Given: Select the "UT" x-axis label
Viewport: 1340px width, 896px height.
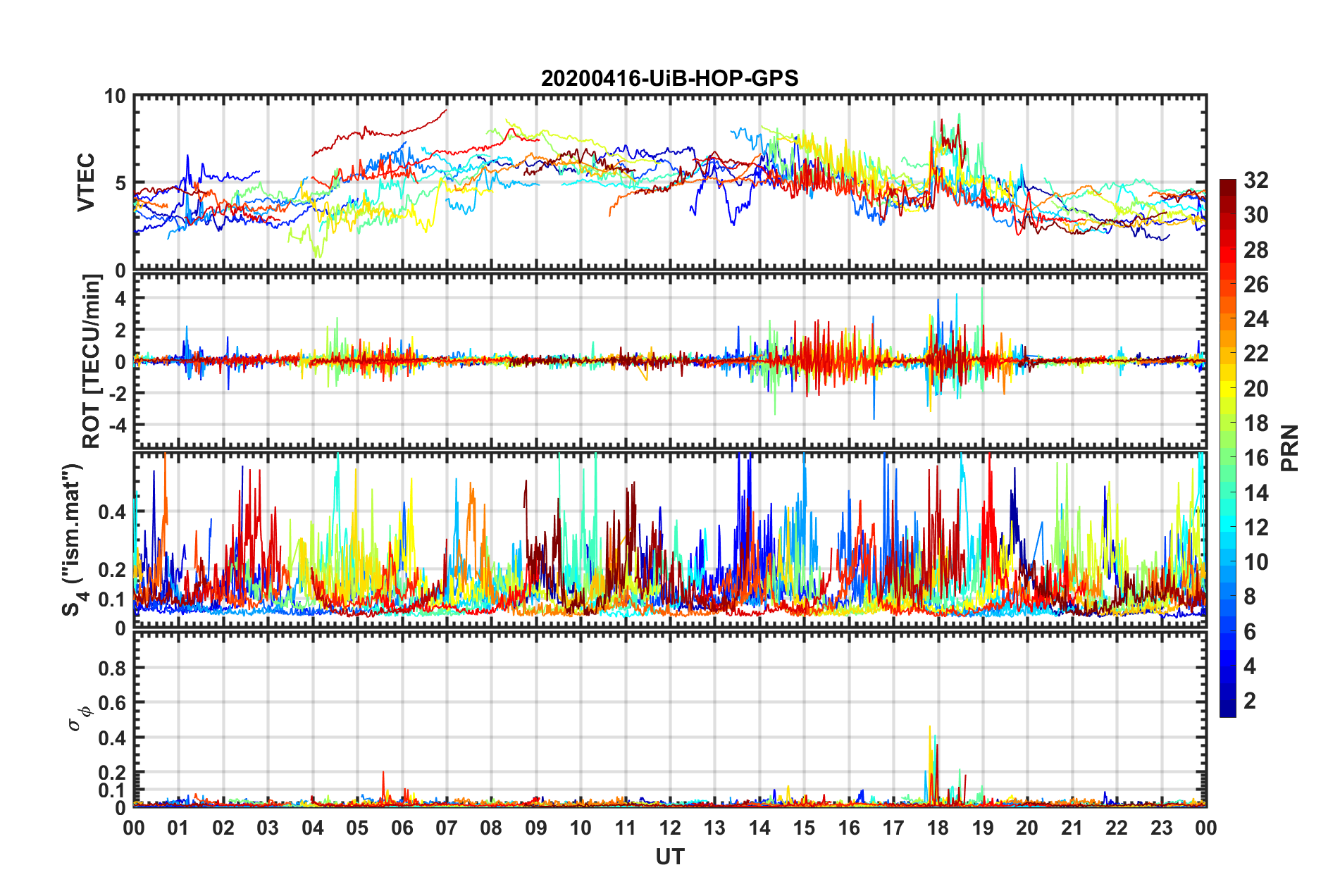Looking at the screenshot, I should pos(669,857).
